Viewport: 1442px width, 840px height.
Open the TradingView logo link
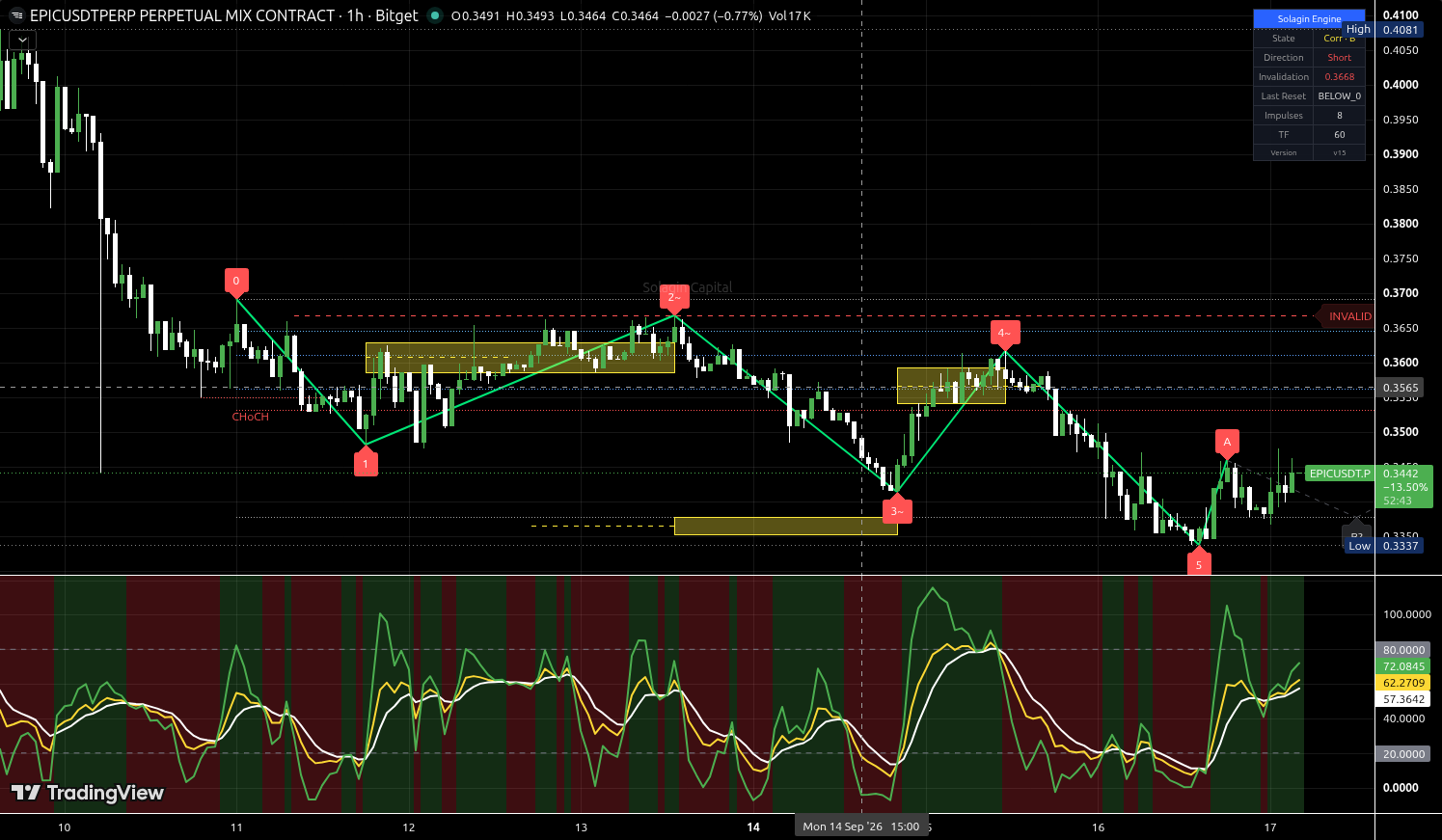pos(88,793)
